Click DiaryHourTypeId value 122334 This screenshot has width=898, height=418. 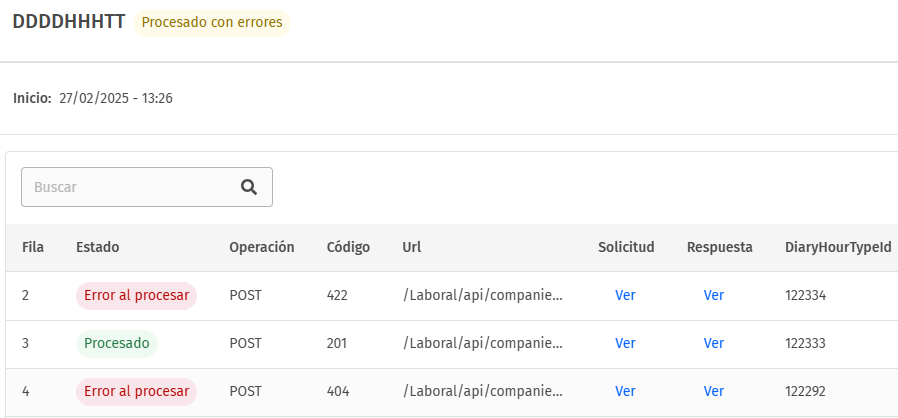point(806,295)
